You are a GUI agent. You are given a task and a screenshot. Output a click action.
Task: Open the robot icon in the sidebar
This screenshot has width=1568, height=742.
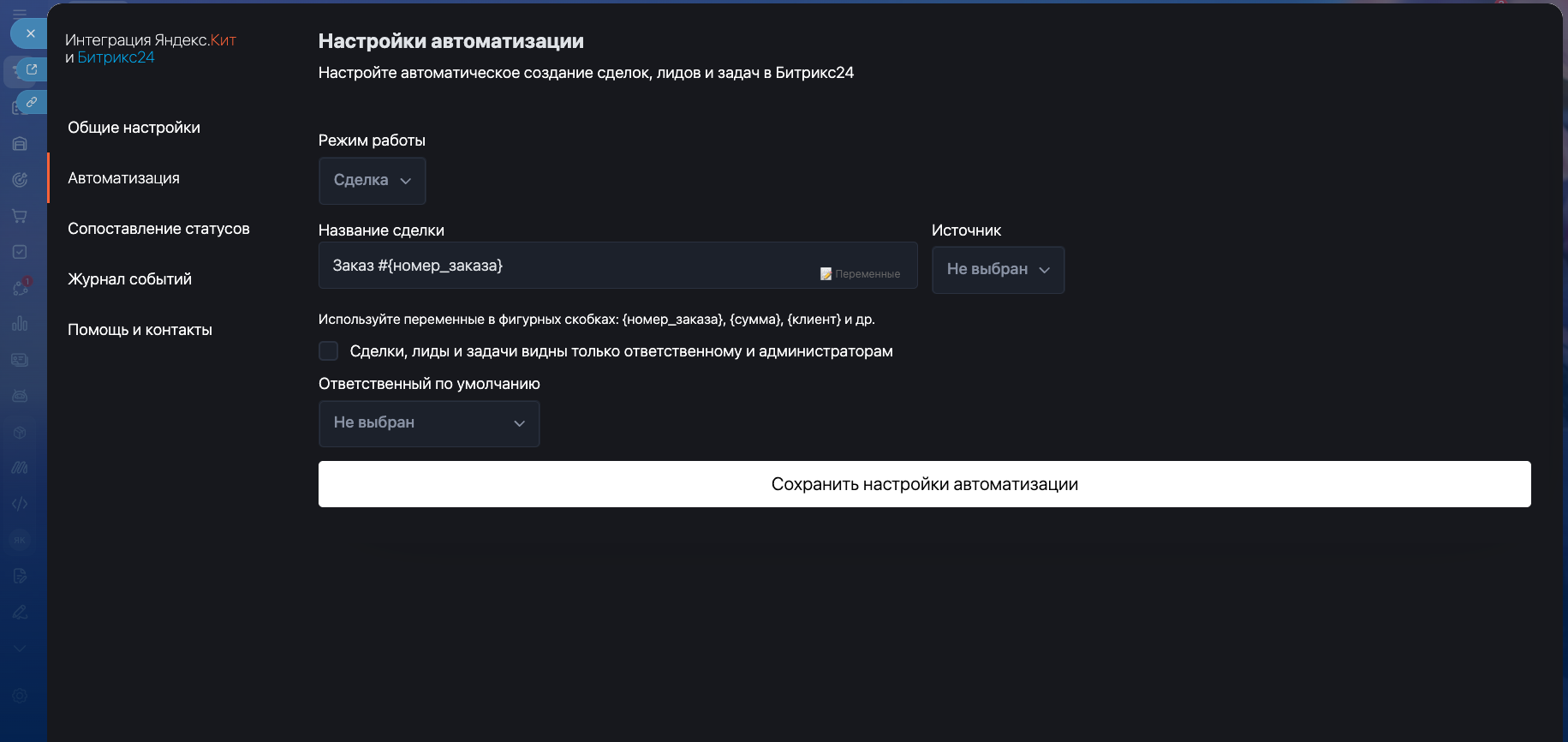[x=20, y=396]
